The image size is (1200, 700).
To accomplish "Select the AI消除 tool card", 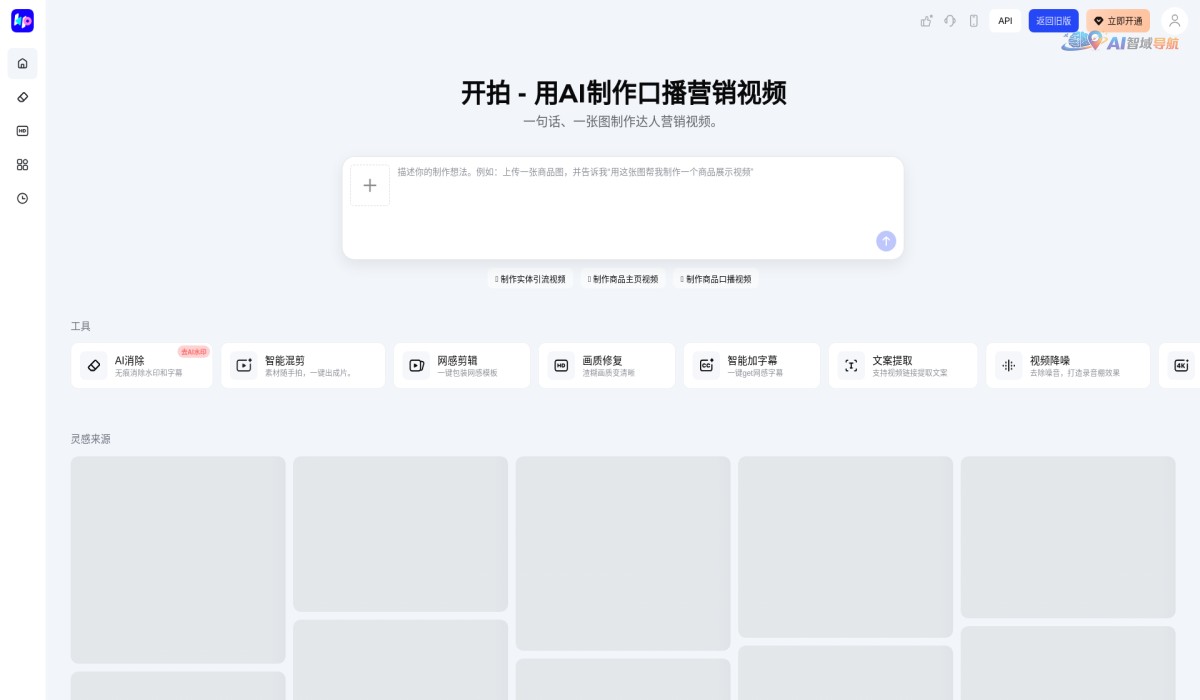I will 142,365.
